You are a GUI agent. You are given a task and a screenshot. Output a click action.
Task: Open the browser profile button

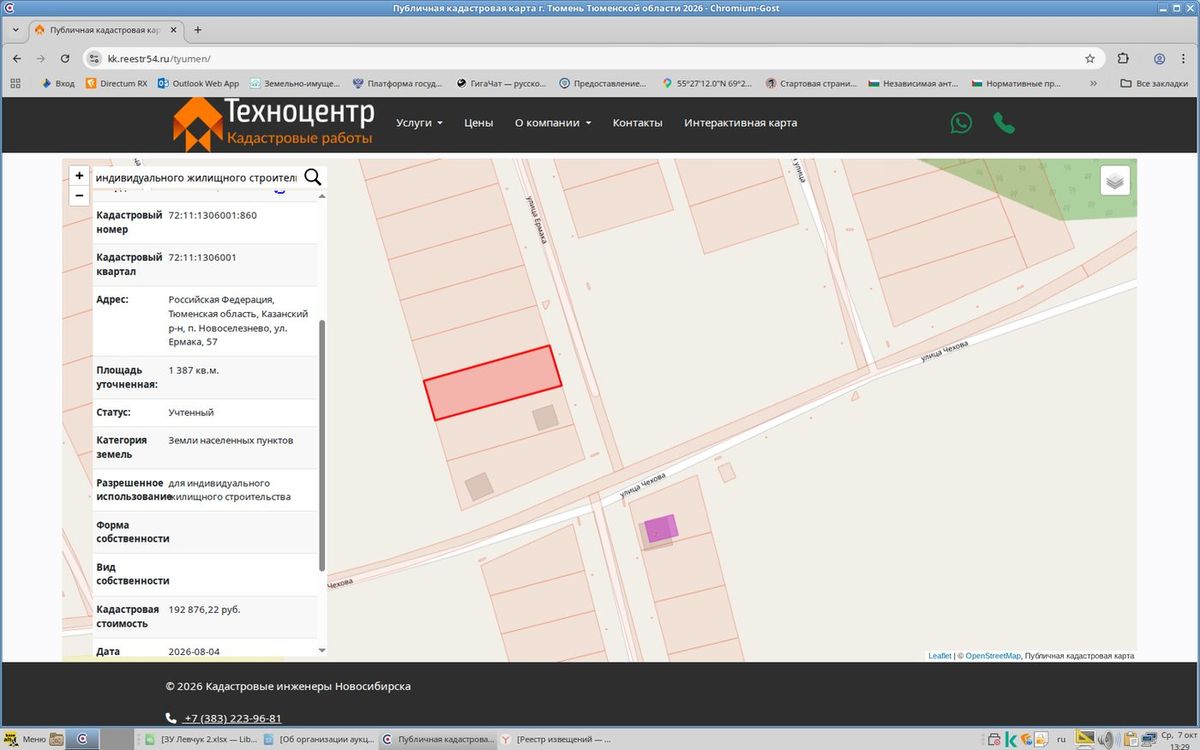pos(1159,58)
